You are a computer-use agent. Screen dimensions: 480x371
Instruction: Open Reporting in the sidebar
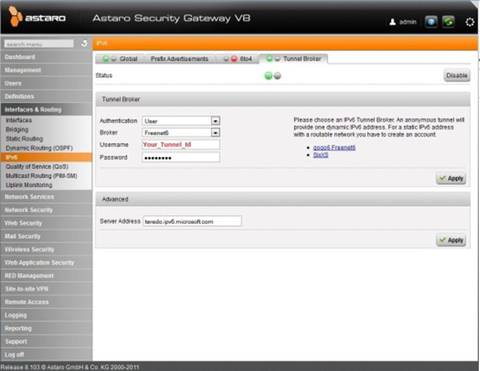pyautogui.click(x=46, y=328)
